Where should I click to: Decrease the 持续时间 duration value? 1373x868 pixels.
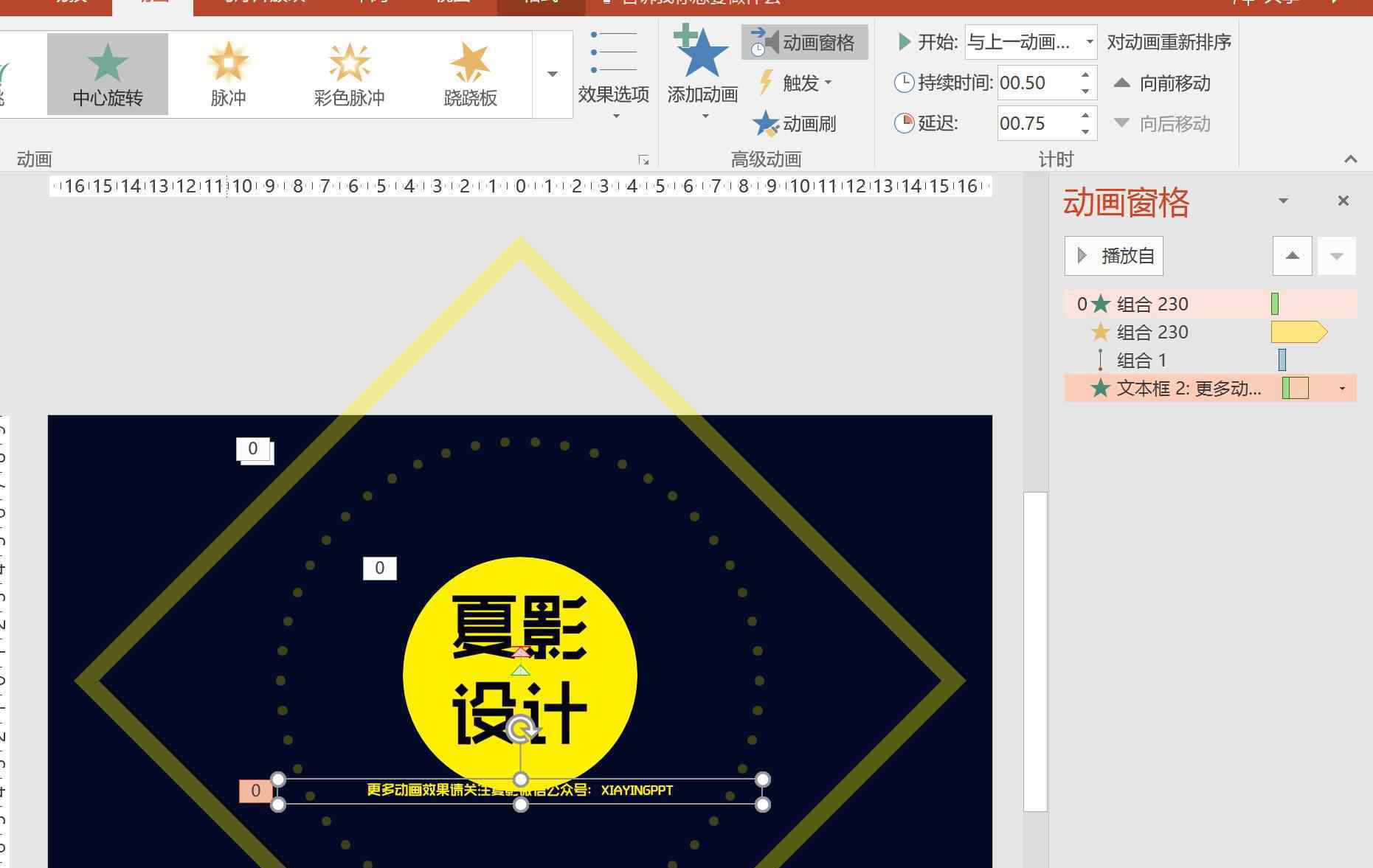[x=1085, y=91]
